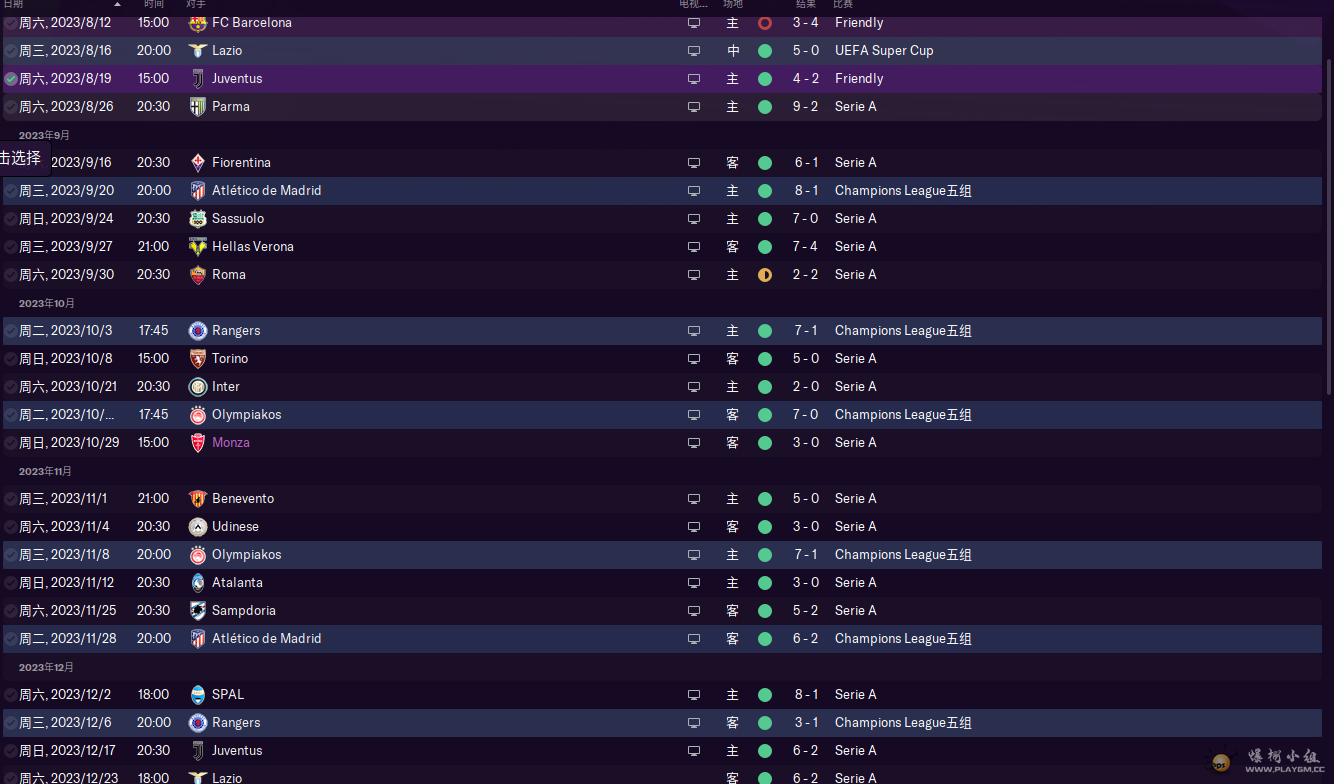This screenshot has width=1334, height=784.
Task: Click the Hellas Verona club crest
Action: [197, 247]
